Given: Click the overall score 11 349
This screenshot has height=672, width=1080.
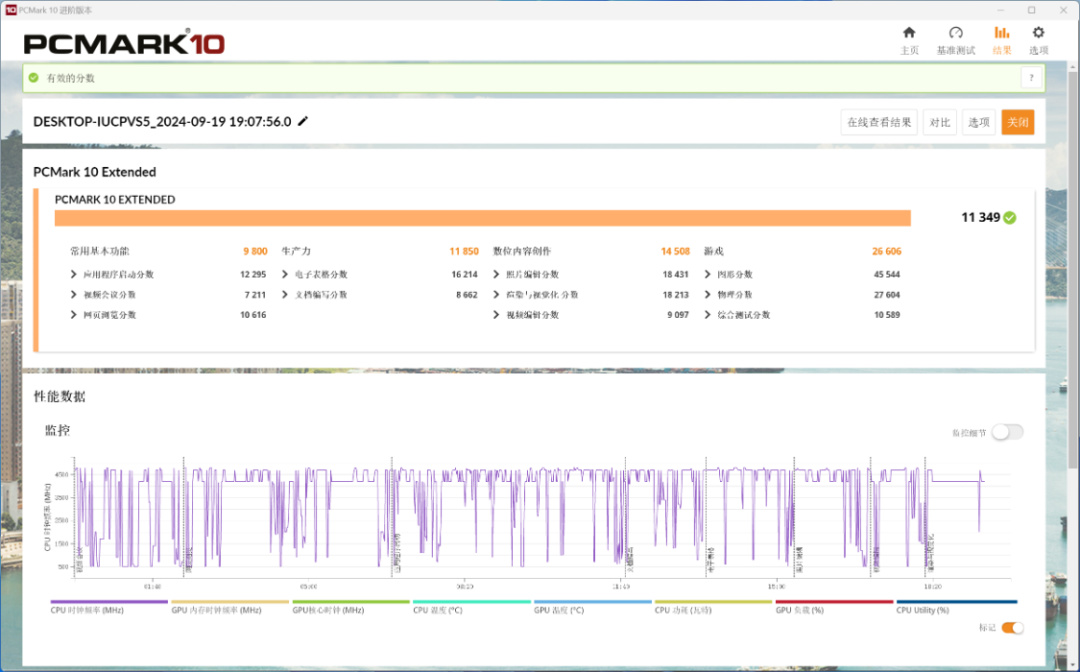Looking at the screenshot, I should click(x=980, y=218).
